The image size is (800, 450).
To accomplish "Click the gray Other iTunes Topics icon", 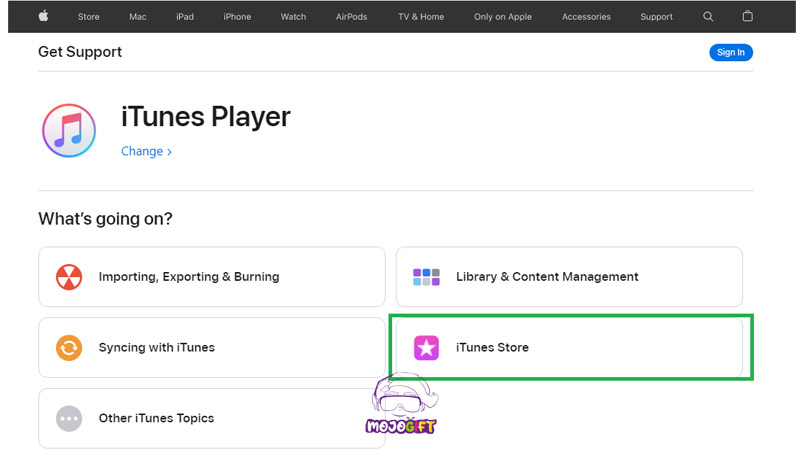I will coord(69,418).
